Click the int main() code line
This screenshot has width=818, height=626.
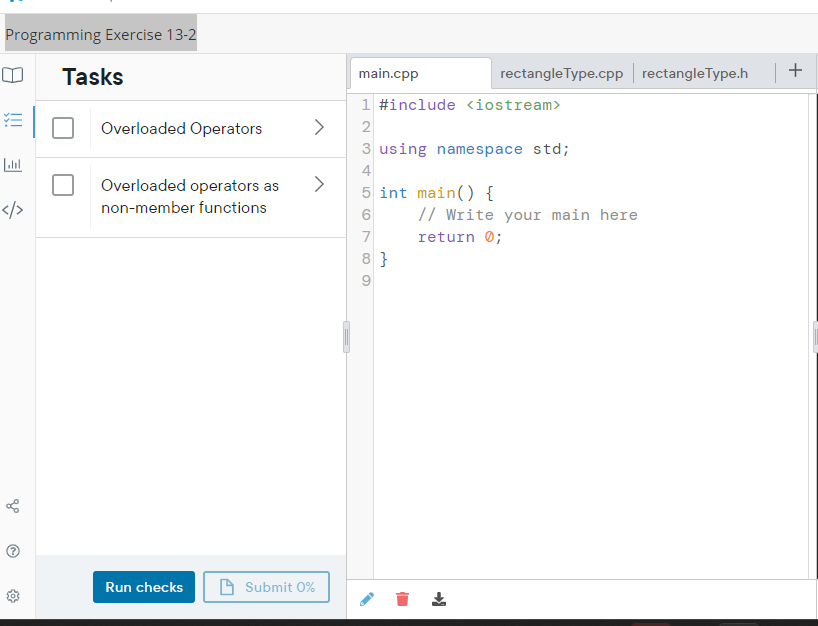[436, 193]
